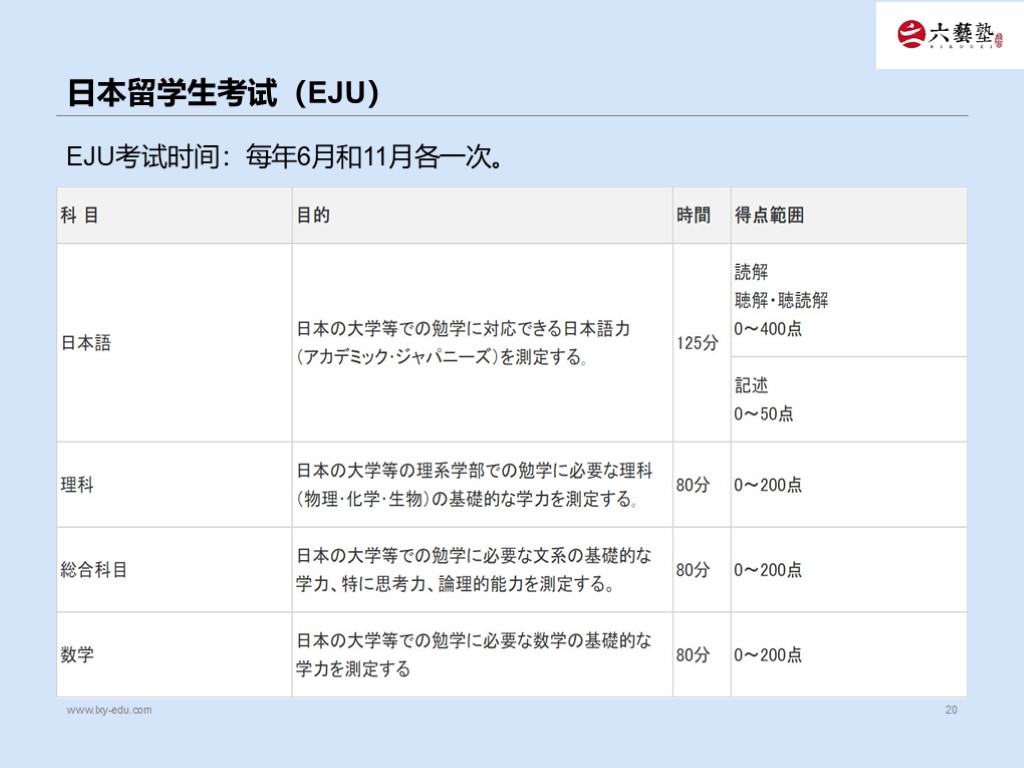The image size is (1024, 768).
Task: Select the slide title 日本留学生考试 (EJU)
Action: pos(224,93)
